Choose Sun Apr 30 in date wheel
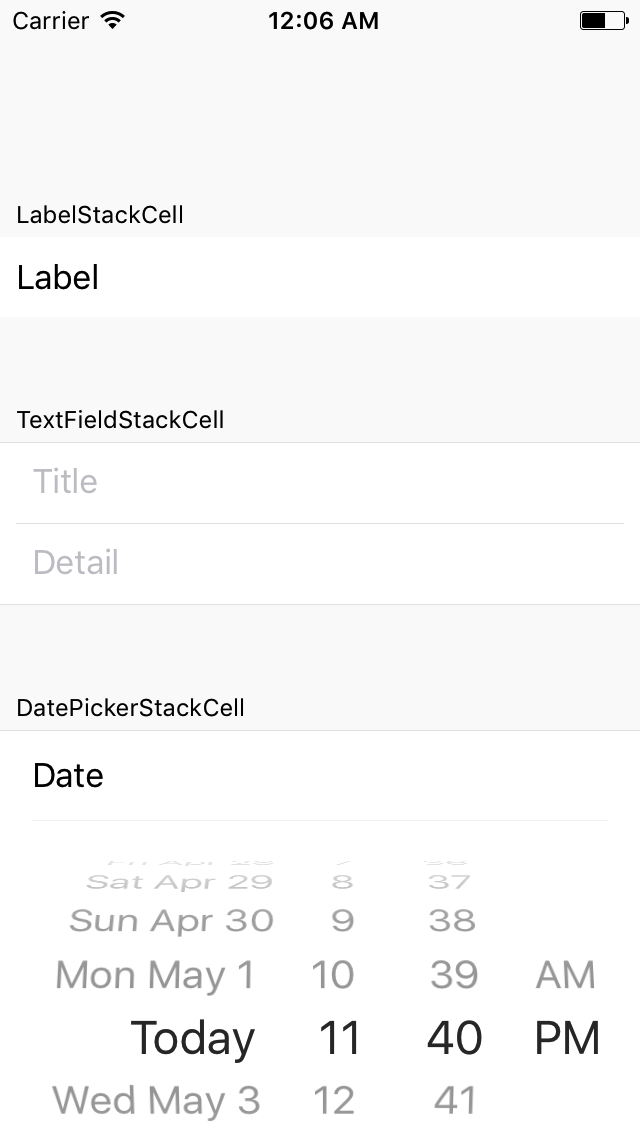 tap(172, 921)
